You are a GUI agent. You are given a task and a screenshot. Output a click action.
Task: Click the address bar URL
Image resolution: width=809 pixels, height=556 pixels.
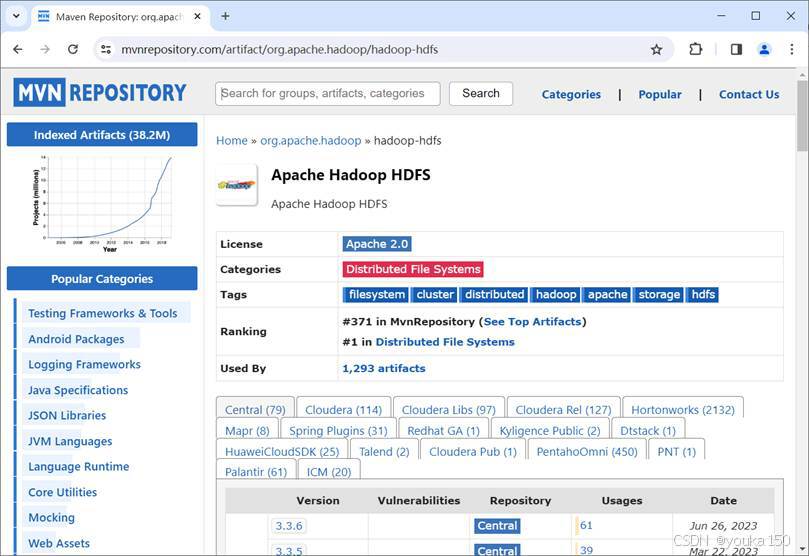[280, 50]
